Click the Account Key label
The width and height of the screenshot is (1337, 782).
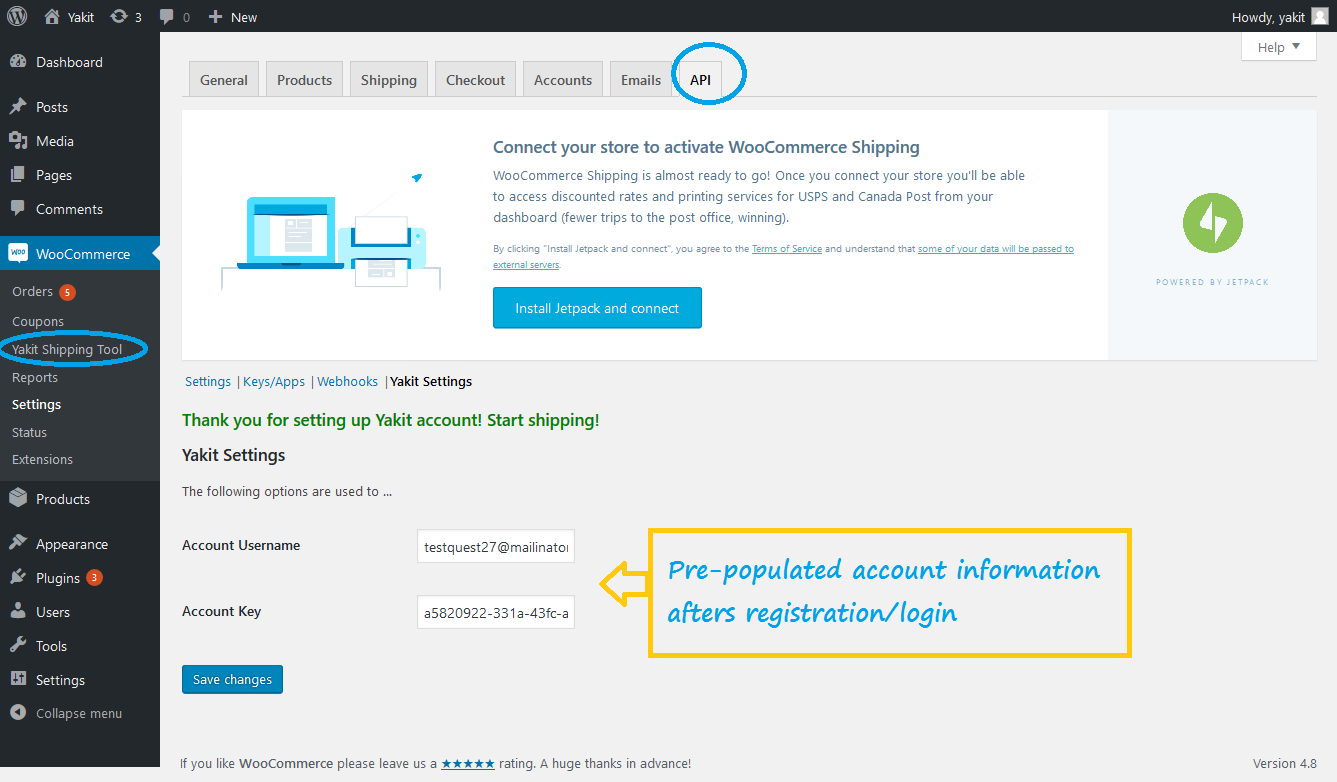221,611
